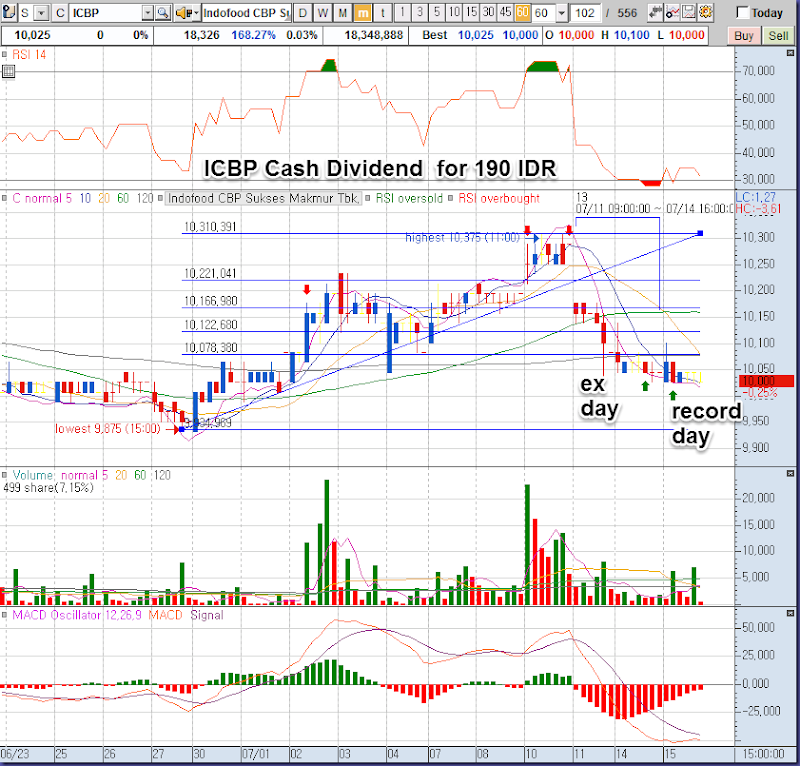Click the Sell button

point(778,36)
